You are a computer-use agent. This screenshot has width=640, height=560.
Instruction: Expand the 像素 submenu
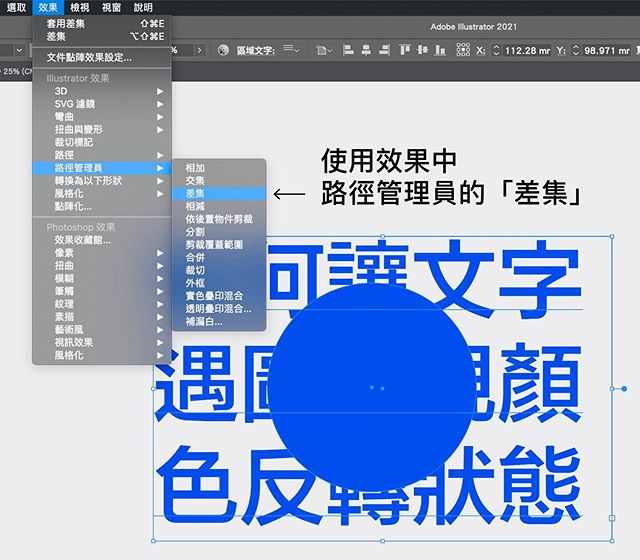click(x=102, y=253)
